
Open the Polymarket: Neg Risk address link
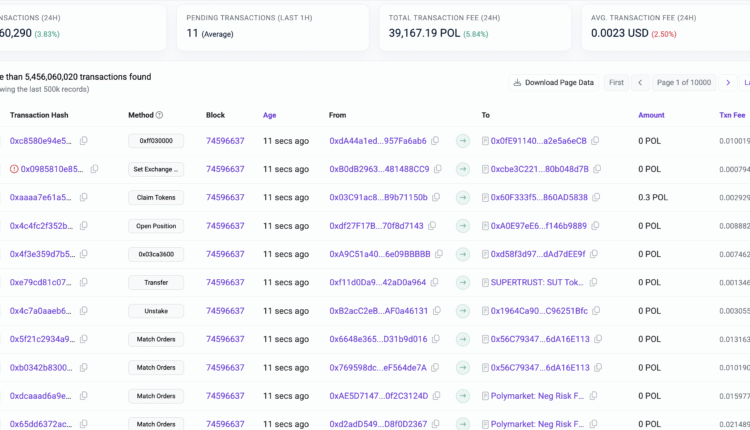(537, 396)
